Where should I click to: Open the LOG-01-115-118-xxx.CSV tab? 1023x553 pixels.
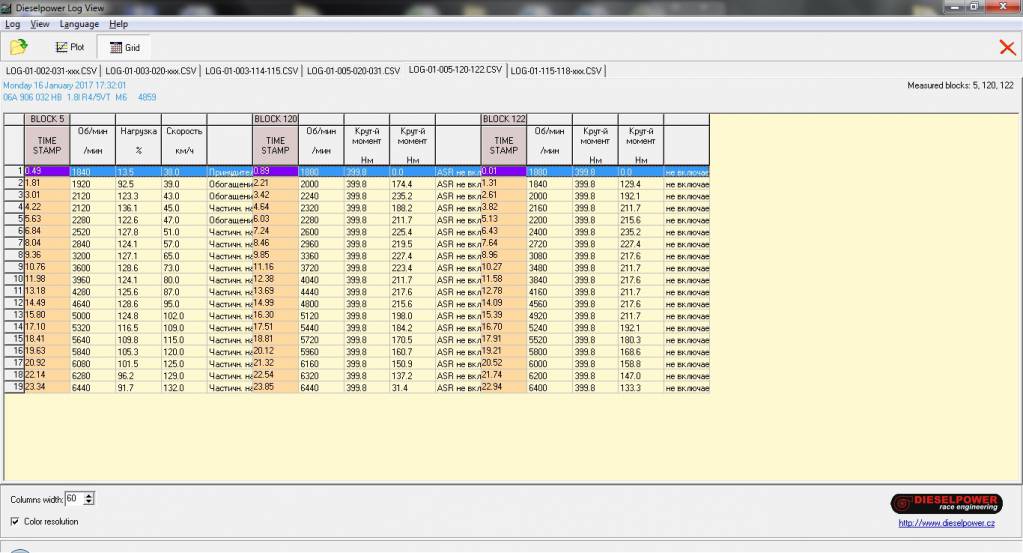[x=557, y=71]
